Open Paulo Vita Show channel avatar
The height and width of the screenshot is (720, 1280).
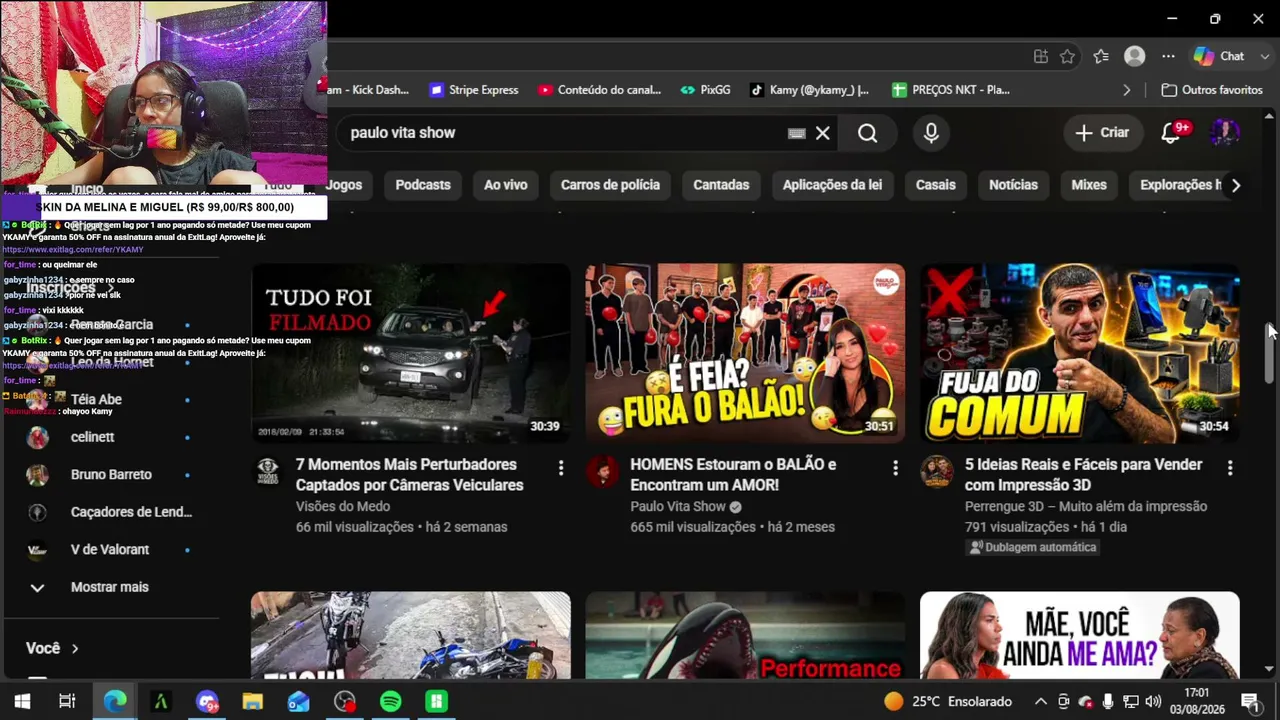click(x=602, y=471)
